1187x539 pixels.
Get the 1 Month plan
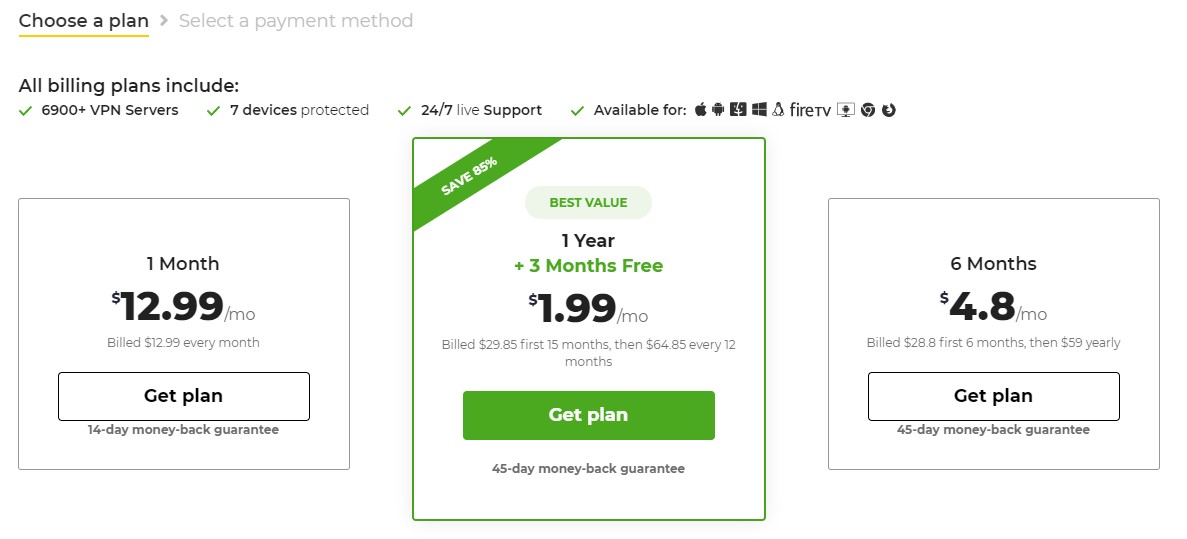coord(184,396)
